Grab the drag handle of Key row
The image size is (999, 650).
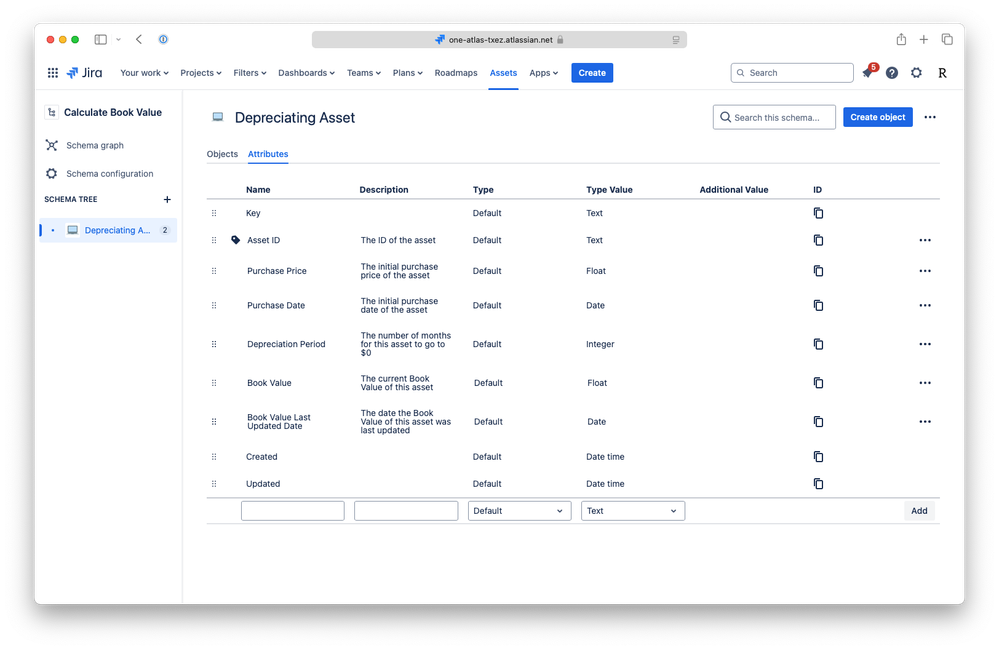[214, 213]
